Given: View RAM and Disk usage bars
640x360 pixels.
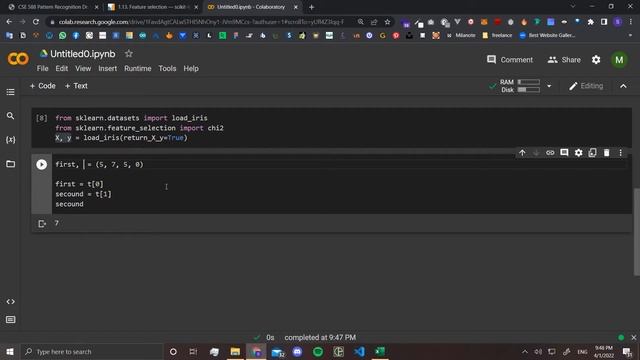Looking at the screenshot, I should click(520, 86).
